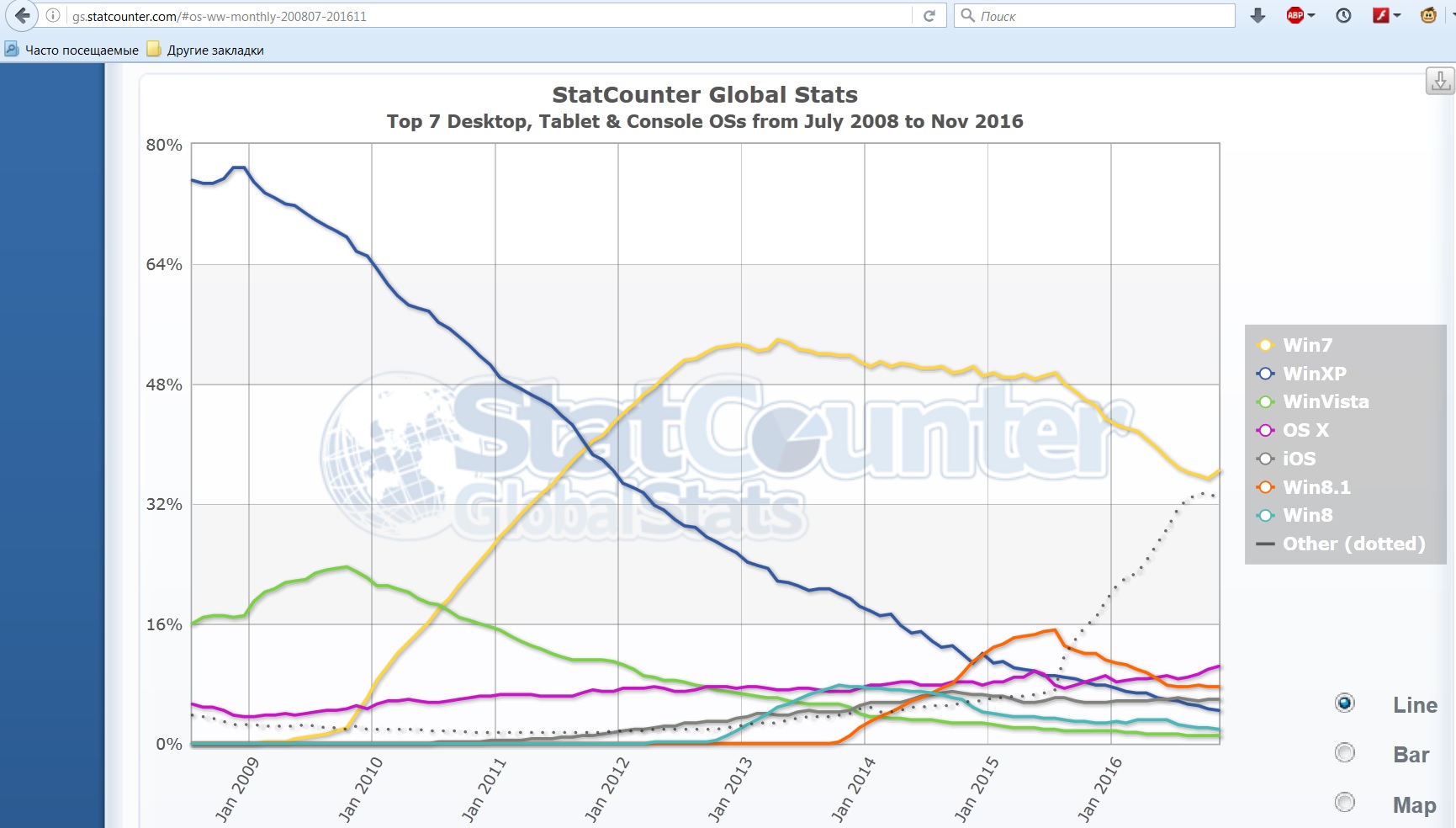Screen dimensions: 1456x828
Task: Click the '48%' y-axis label
Action: 164,385
